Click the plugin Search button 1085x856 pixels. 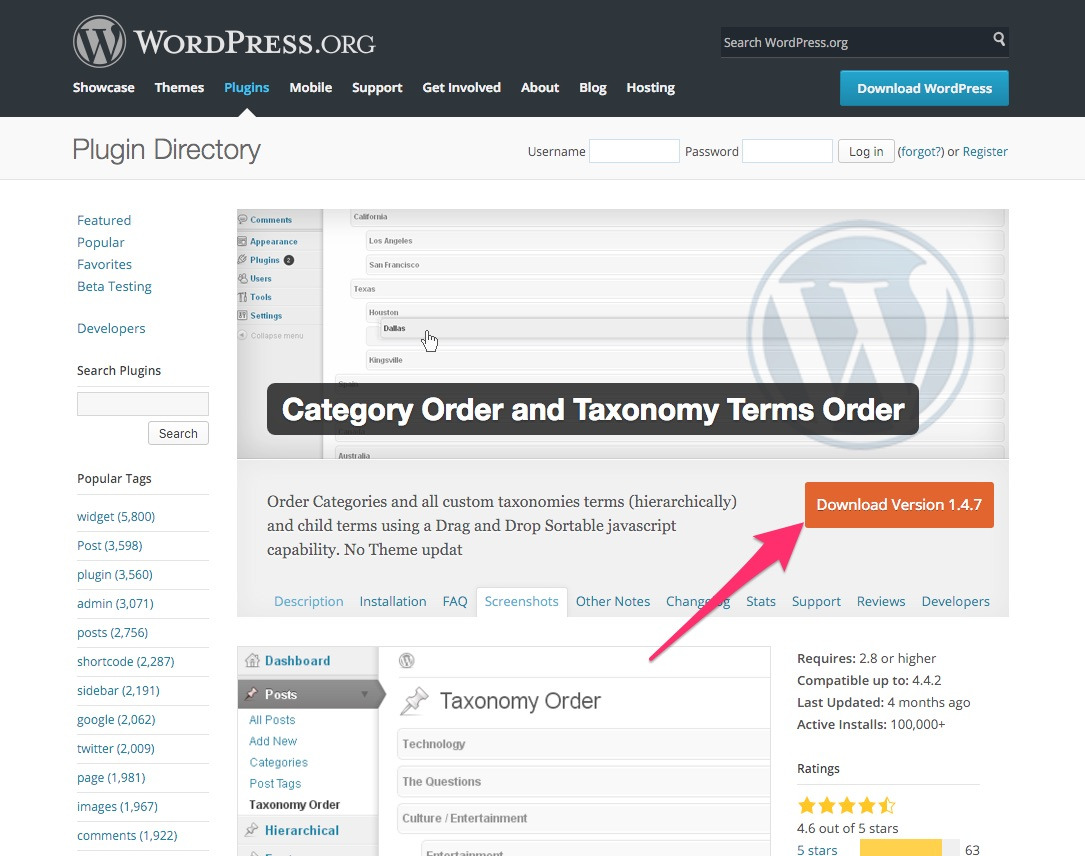[x=178, y=433]
